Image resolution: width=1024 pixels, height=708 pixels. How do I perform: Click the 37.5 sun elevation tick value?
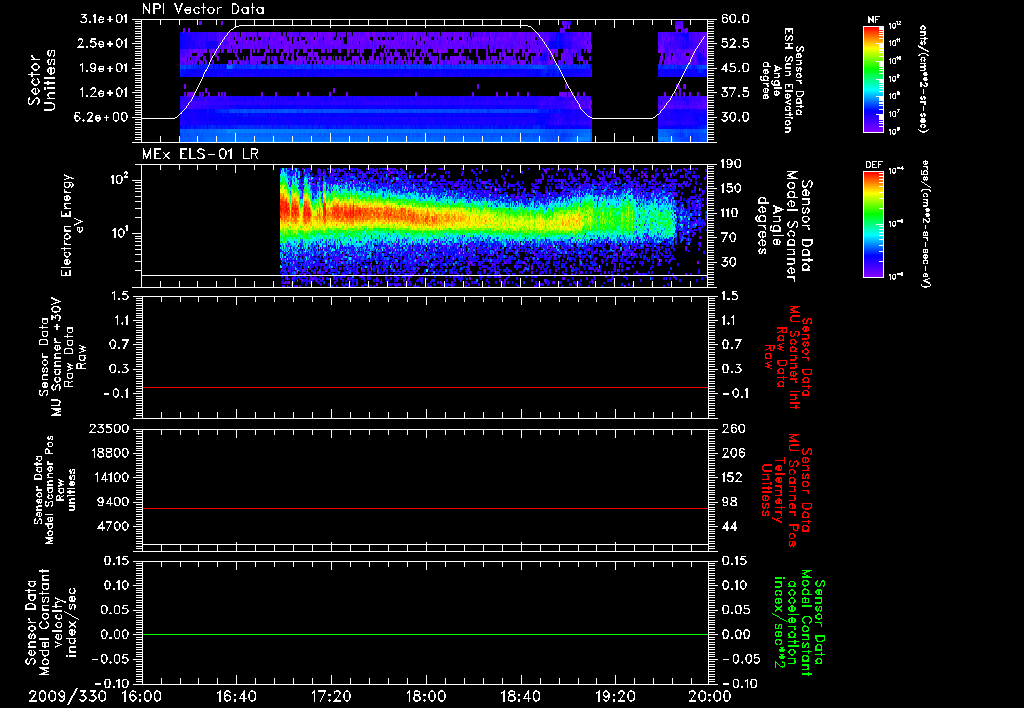pos(735,93)
